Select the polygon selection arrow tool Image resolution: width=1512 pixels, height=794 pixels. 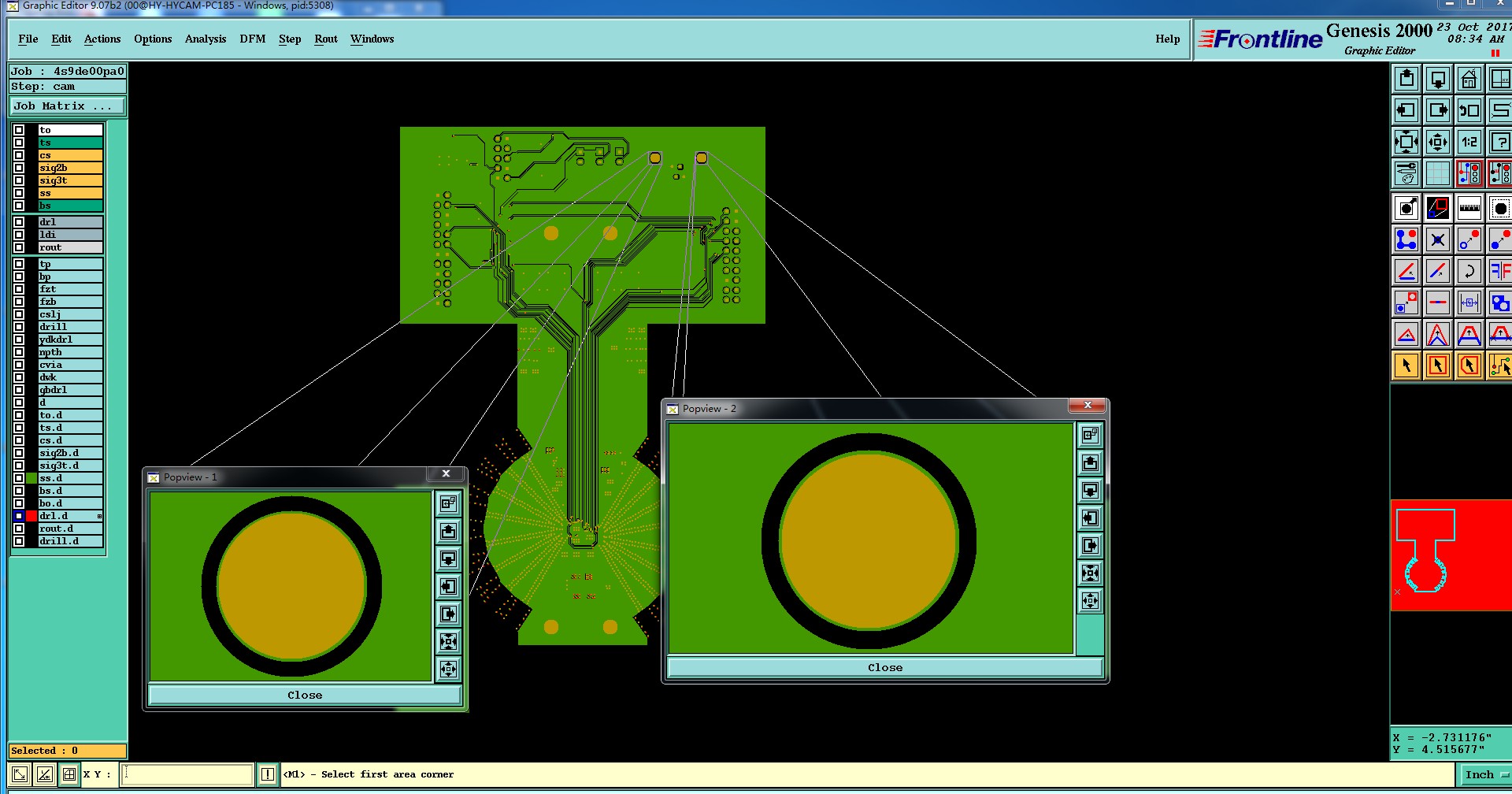click(x=1469, y=365)
